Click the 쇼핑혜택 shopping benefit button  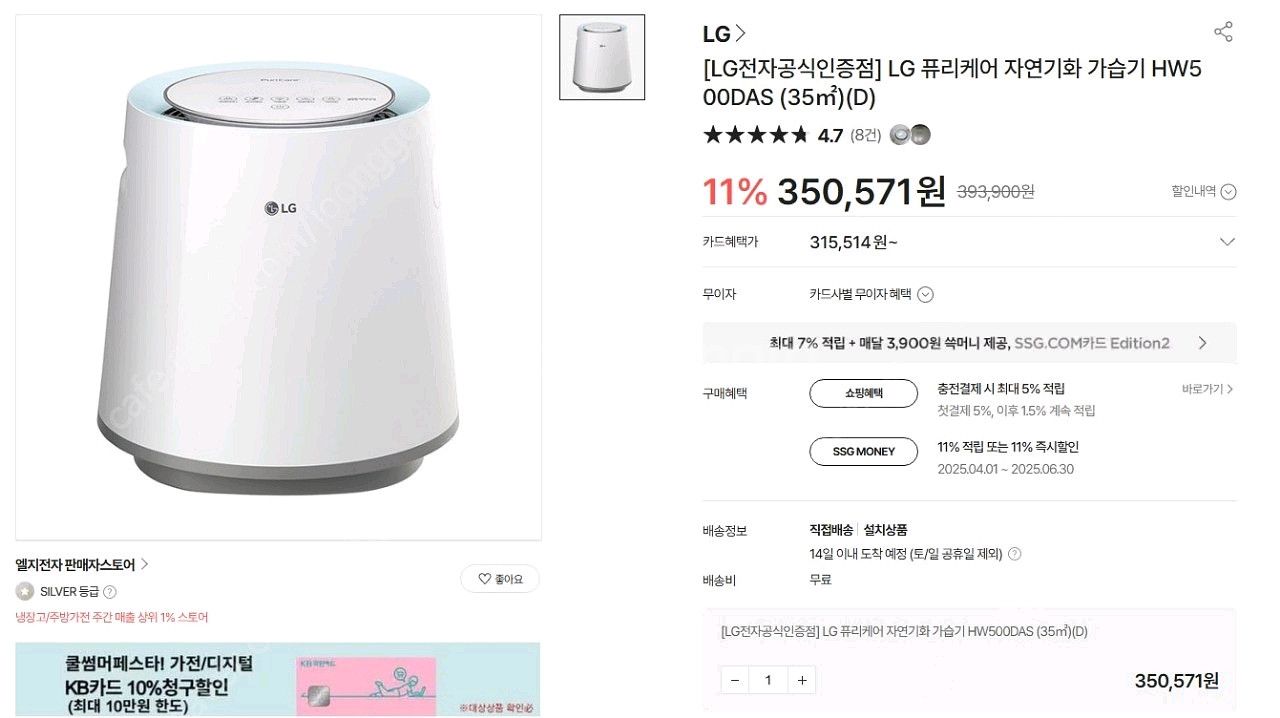pos(863,393)
